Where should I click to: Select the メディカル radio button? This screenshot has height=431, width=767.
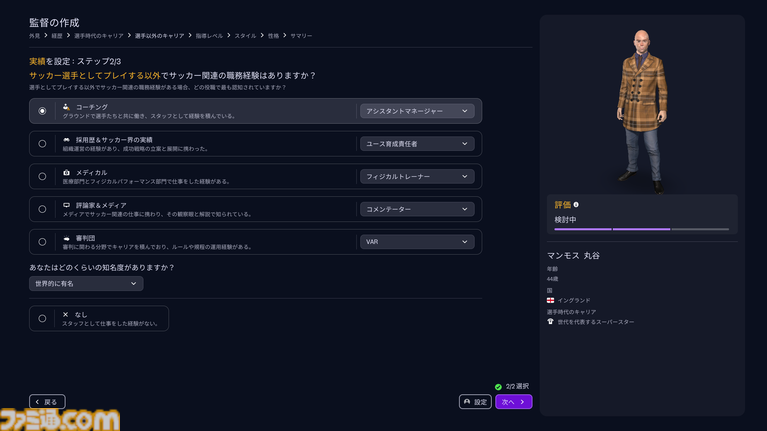pos(42,176)
